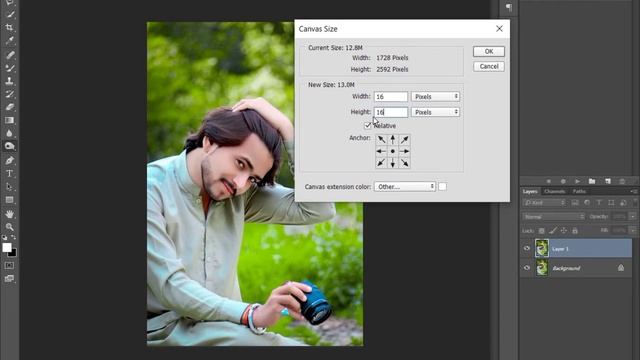Switch to the Channels tab
The image size is (640, 360).
click(554, 191)
